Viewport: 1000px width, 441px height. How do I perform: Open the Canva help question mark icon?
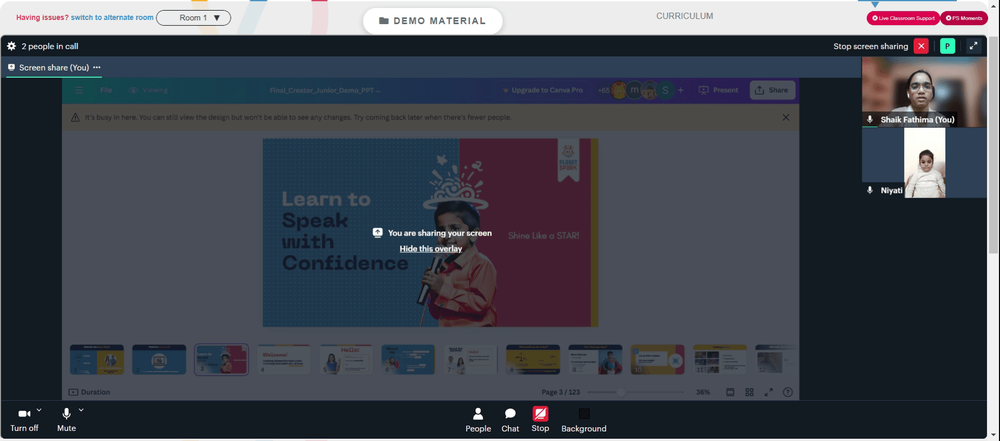[x=788, y=392]
